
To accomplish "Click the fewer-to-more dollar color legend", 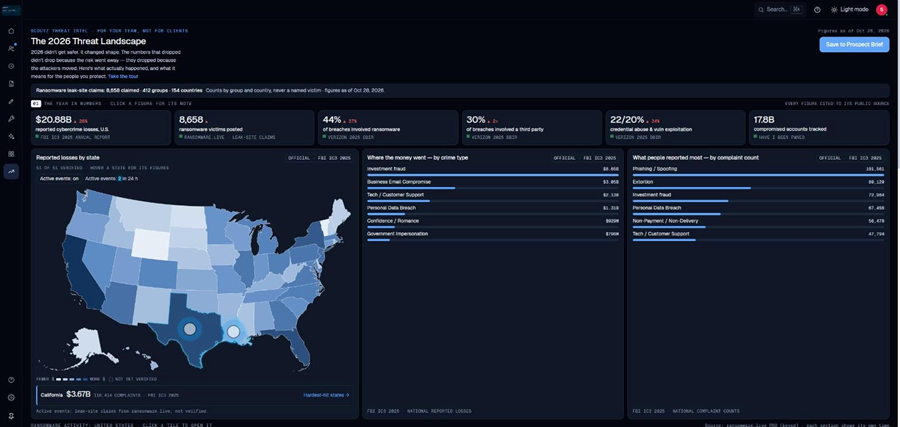I will pos(72,379).
